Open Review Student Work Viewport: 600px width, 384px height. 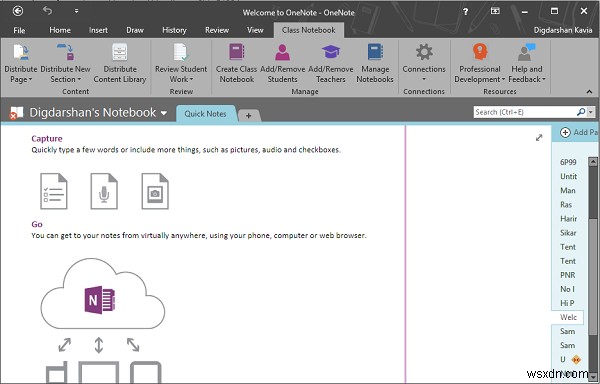pos(181,63)
